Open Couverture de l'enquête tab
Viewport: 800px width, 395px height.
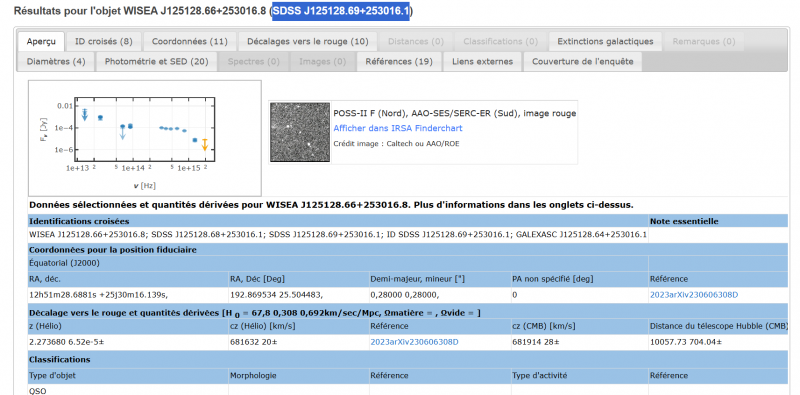coord(583,61)
